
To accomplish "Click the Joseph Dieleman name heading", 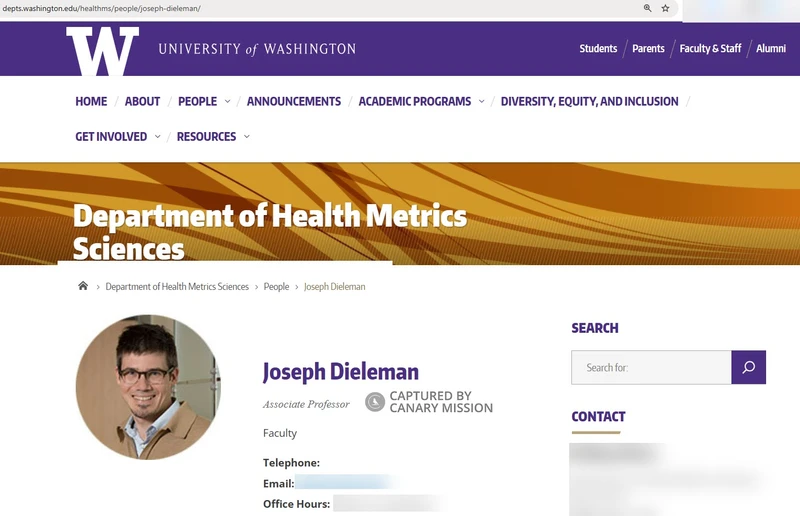I will 341,372.
